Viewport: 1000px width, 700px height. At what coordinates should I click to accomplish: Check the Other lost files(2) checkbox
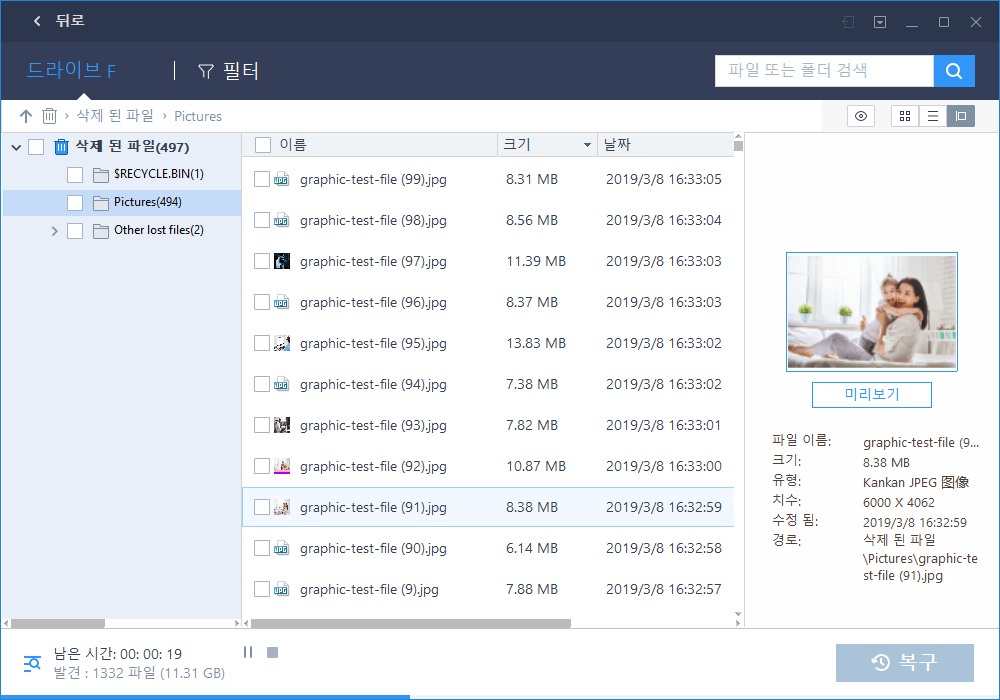click(75, 231)
